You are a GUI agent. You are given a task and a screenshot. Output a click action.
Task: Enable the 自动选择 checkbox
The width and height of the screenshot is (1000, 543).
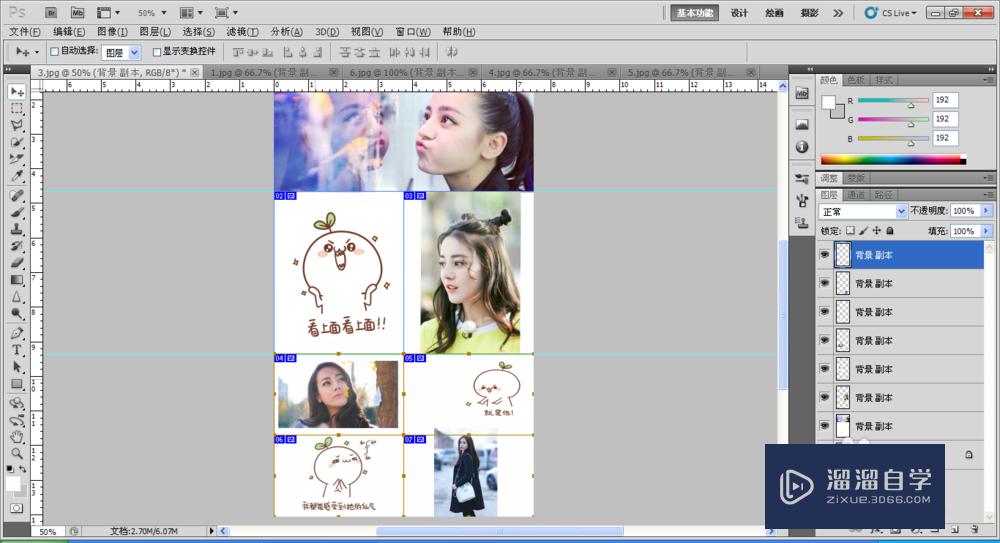coord(54,51)
